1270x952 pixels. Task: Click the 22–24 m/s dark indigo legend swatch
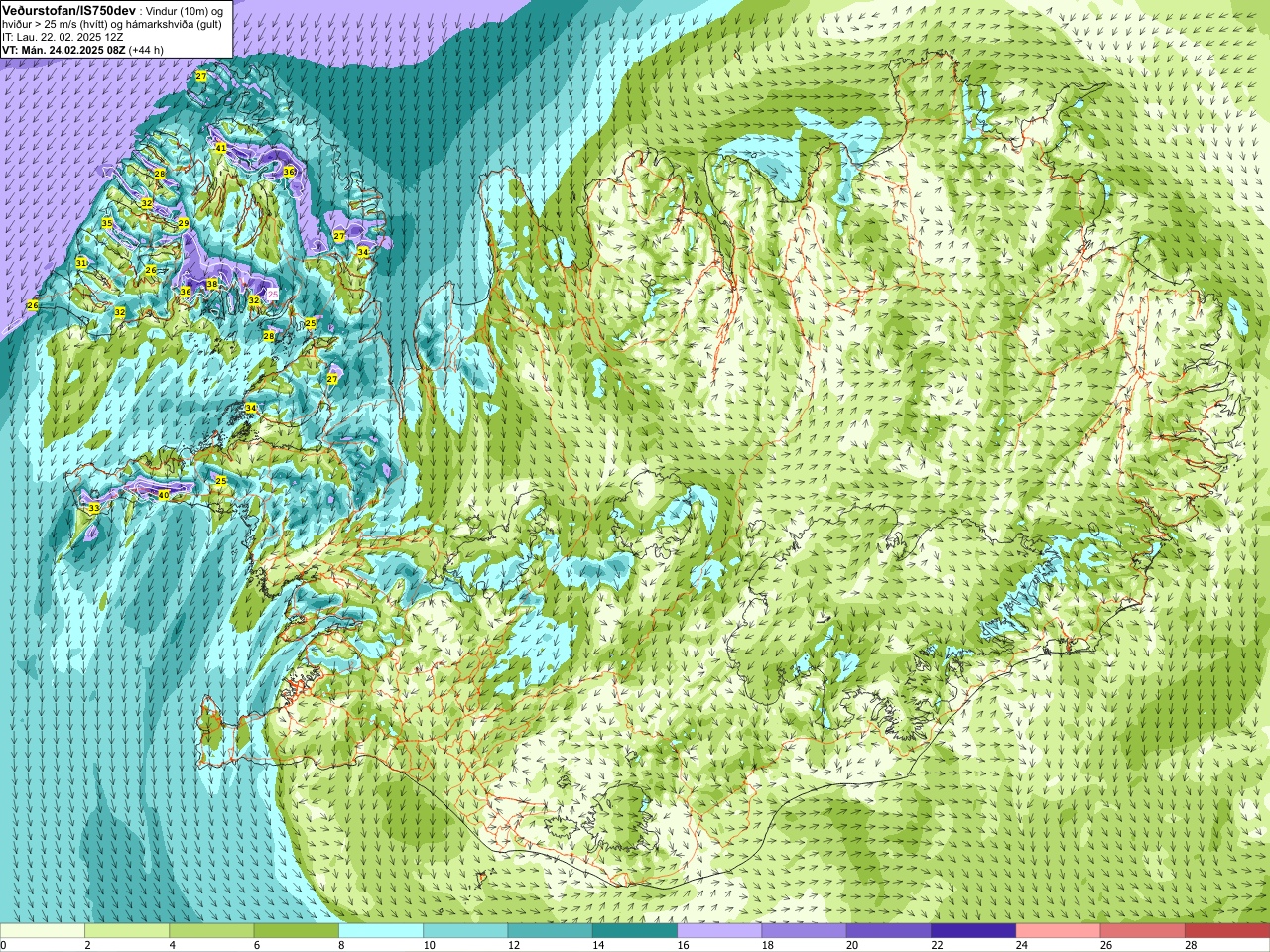click(x=973, y=931)
